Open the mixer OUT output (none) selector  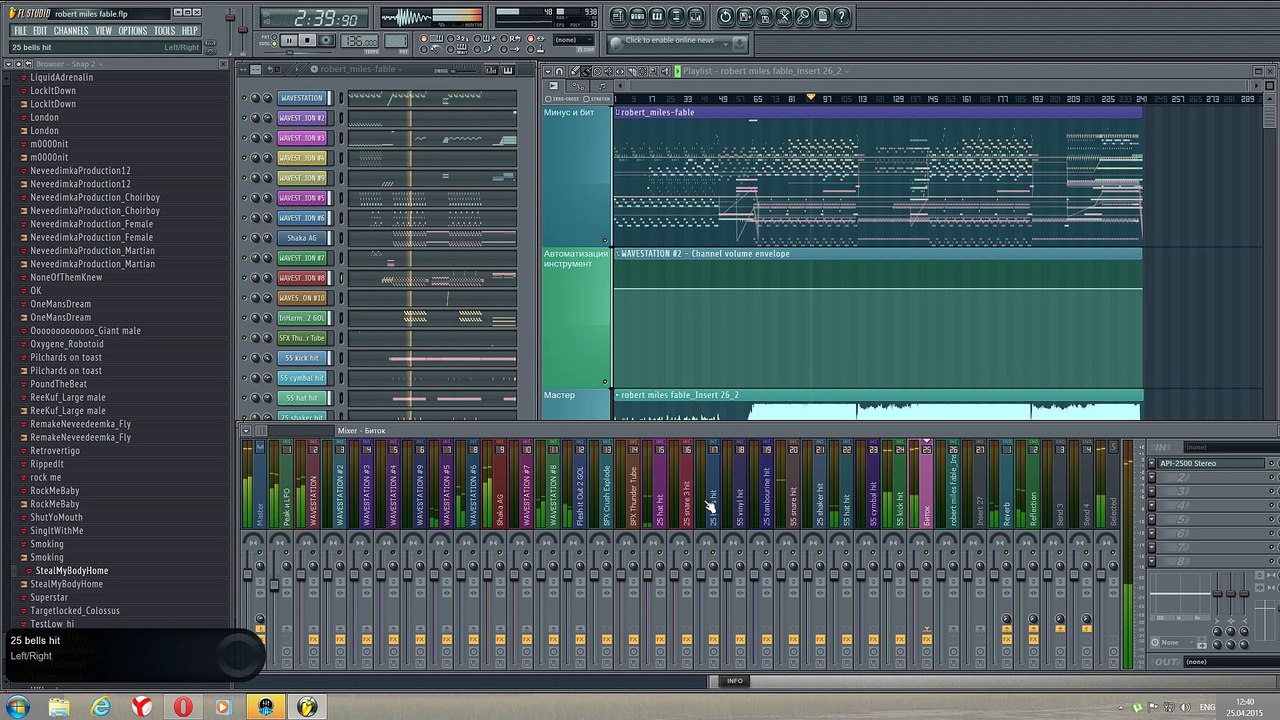1231,662
